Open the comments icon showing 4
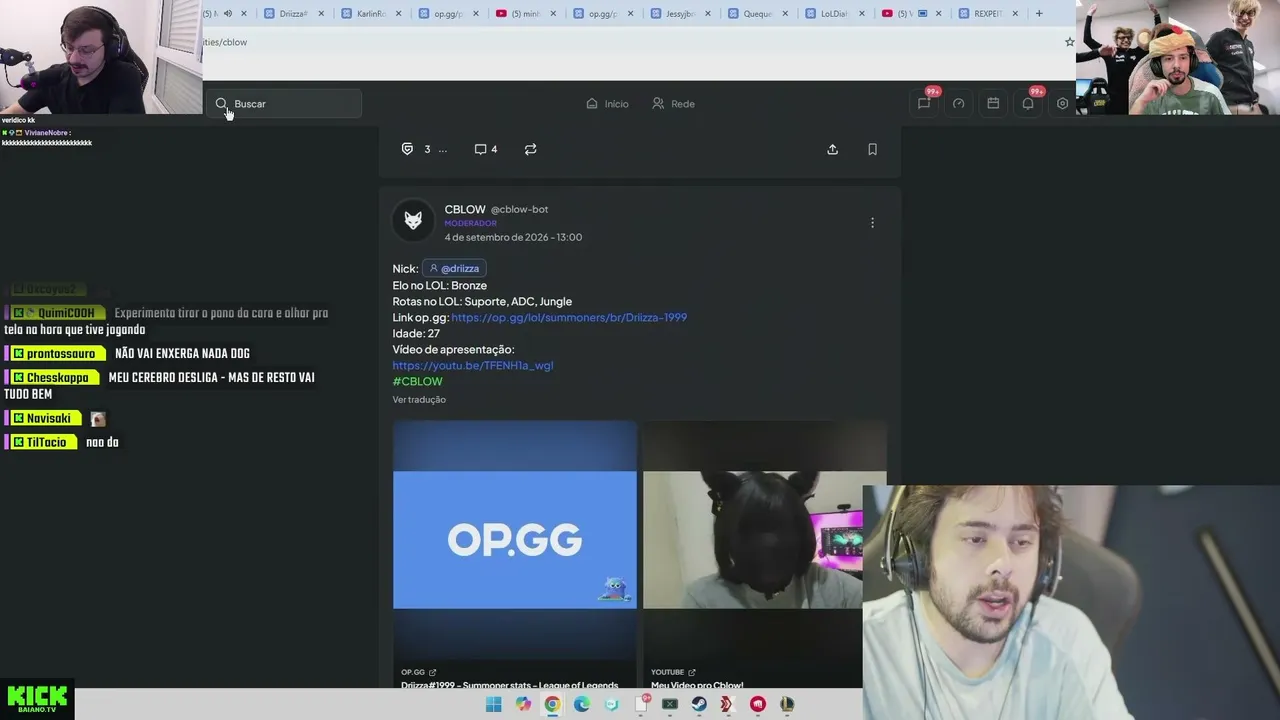Viewport: 1280px width, 720px height. click(486, 149)
